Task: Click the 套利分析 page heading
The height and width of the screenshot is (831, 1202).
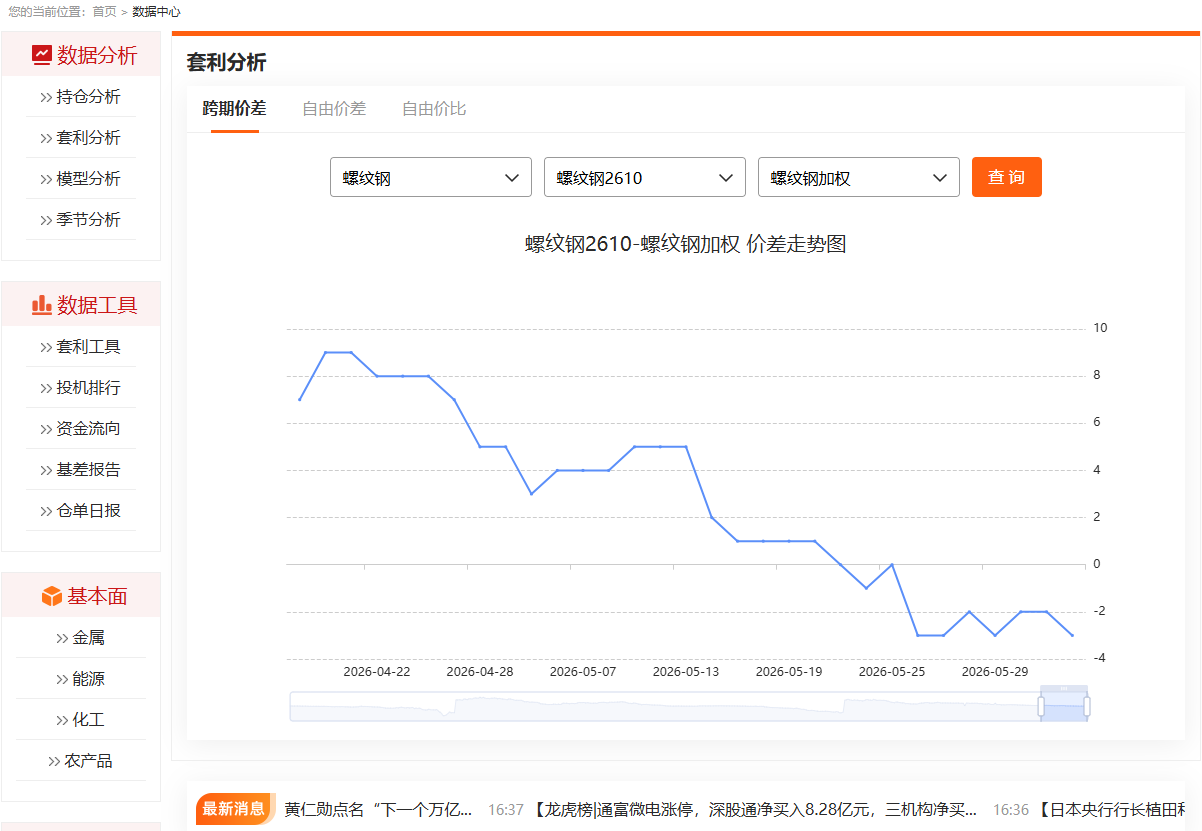Action: pyautogui.click(x=226, y=62)
